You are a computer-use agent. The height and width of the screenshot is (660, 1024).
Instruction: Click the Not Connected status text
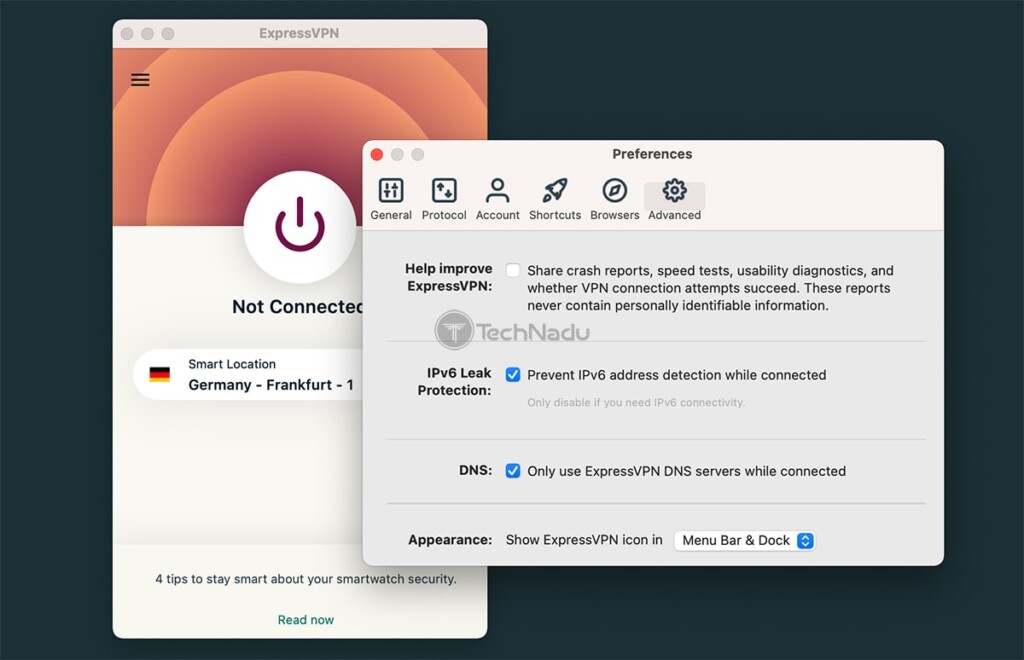pos(298,307)
